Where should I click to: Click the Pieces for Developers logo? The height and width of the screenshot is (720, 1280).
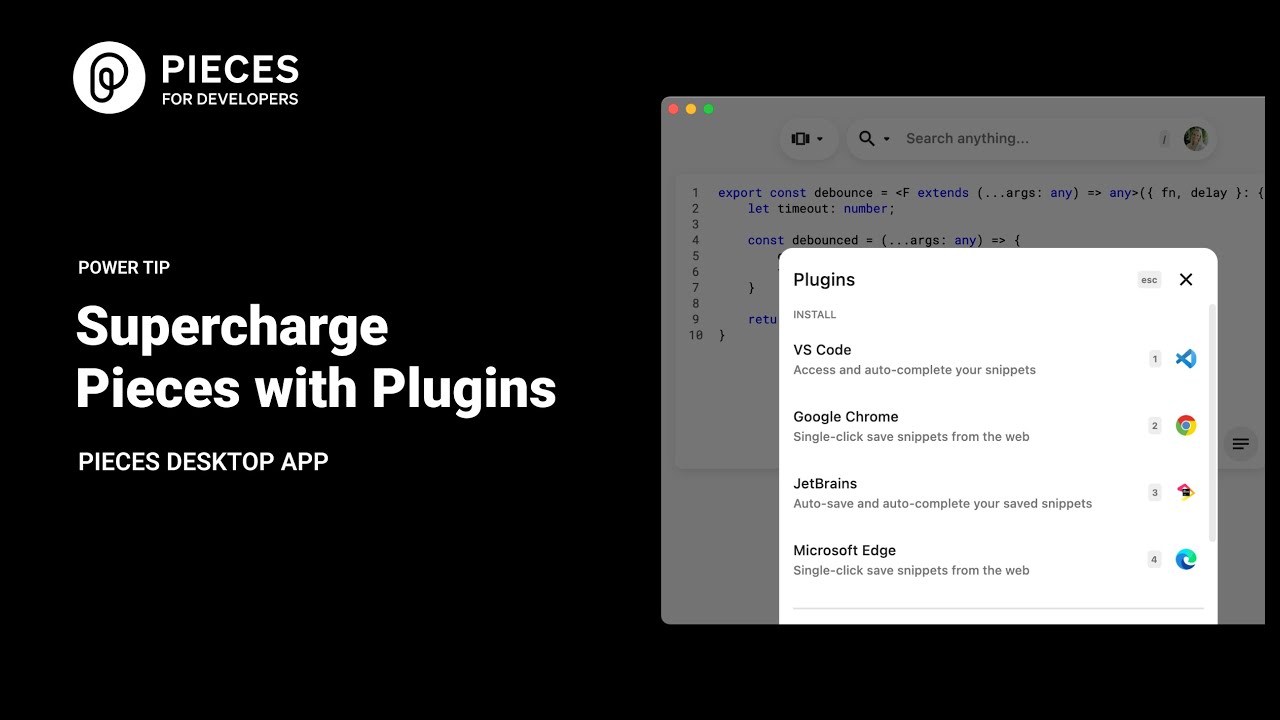pyautogui.click(x=186, y=77)
